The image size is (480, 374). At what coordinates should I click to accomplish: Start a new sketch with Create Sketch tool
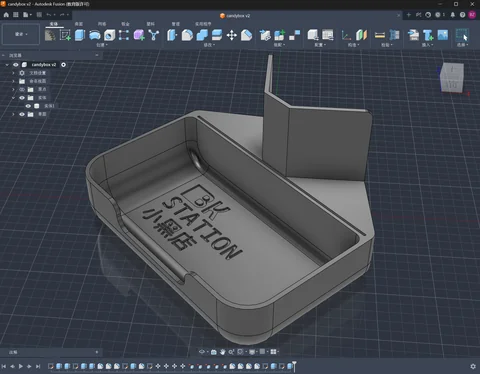coord(65,35)
